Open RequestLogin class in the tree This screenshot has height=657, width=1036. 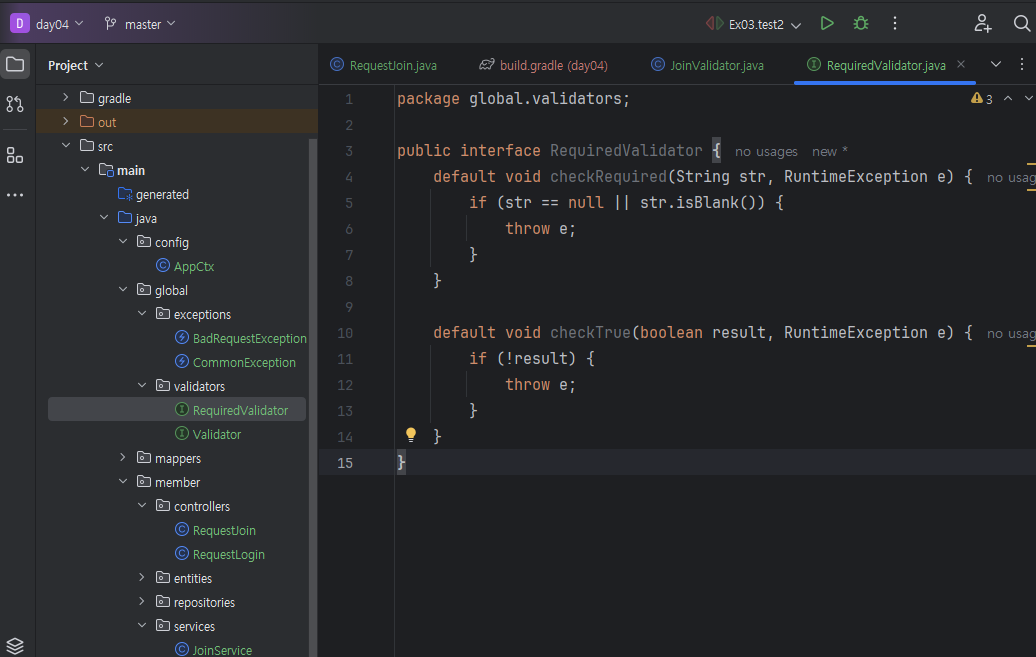click(229, 554)
